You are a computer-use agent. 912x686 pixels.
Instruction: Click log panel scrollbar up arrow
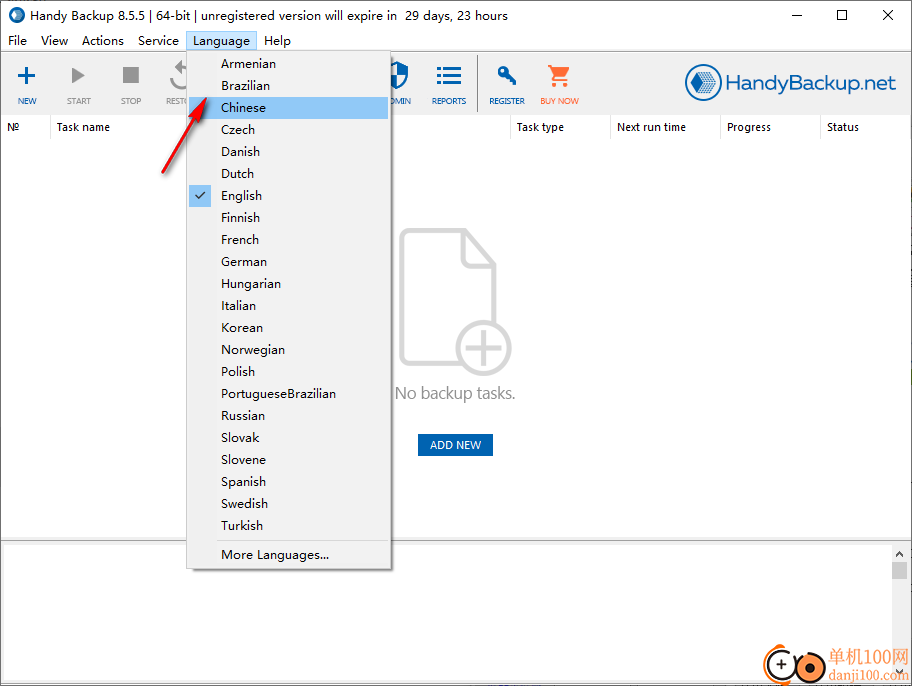[899, 554]
